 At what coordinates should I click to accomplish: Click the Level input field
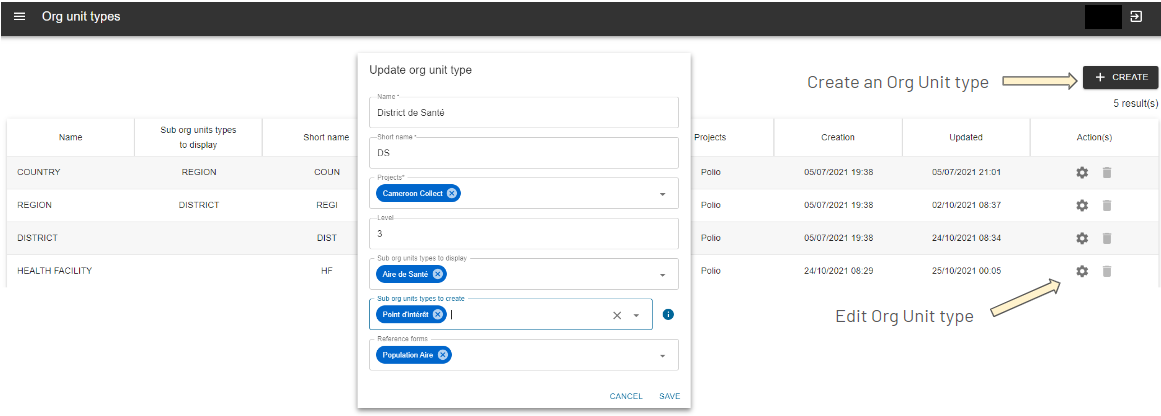tap(523, 233)
